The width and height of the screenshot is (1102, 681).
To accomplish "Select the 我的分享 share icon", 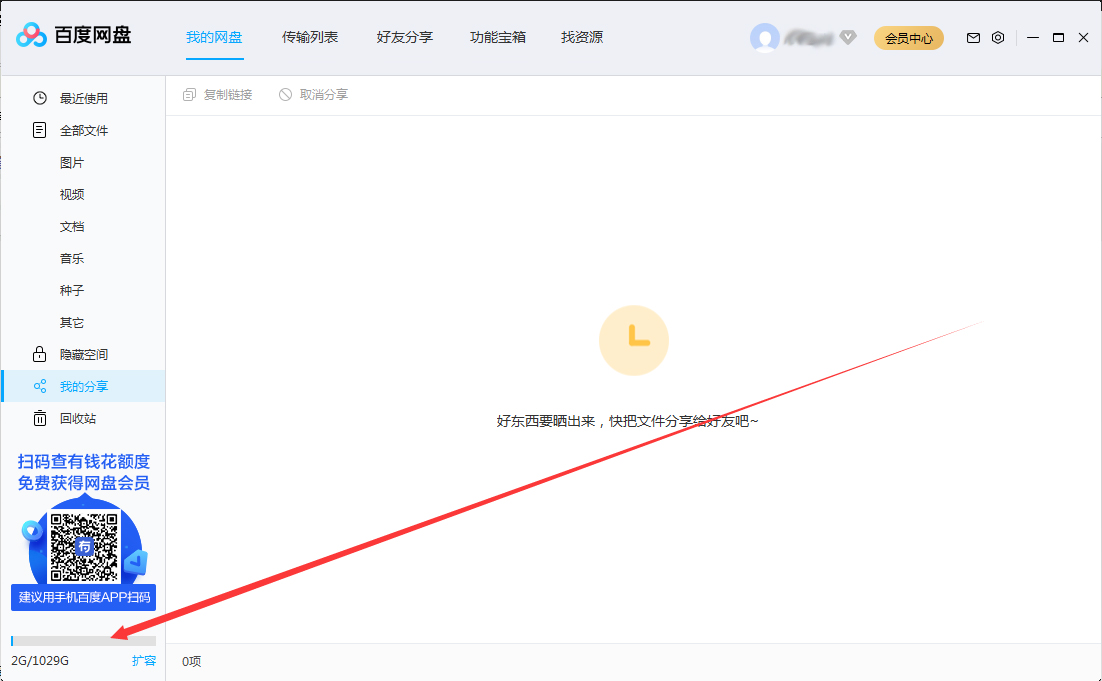I will point(39,385).
